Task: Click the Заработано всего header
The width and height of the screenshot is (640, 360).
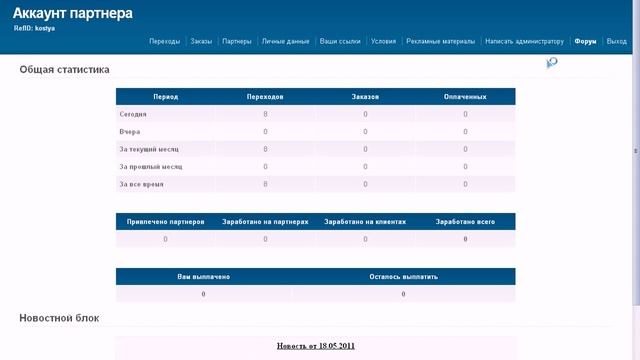Action: 465,222
